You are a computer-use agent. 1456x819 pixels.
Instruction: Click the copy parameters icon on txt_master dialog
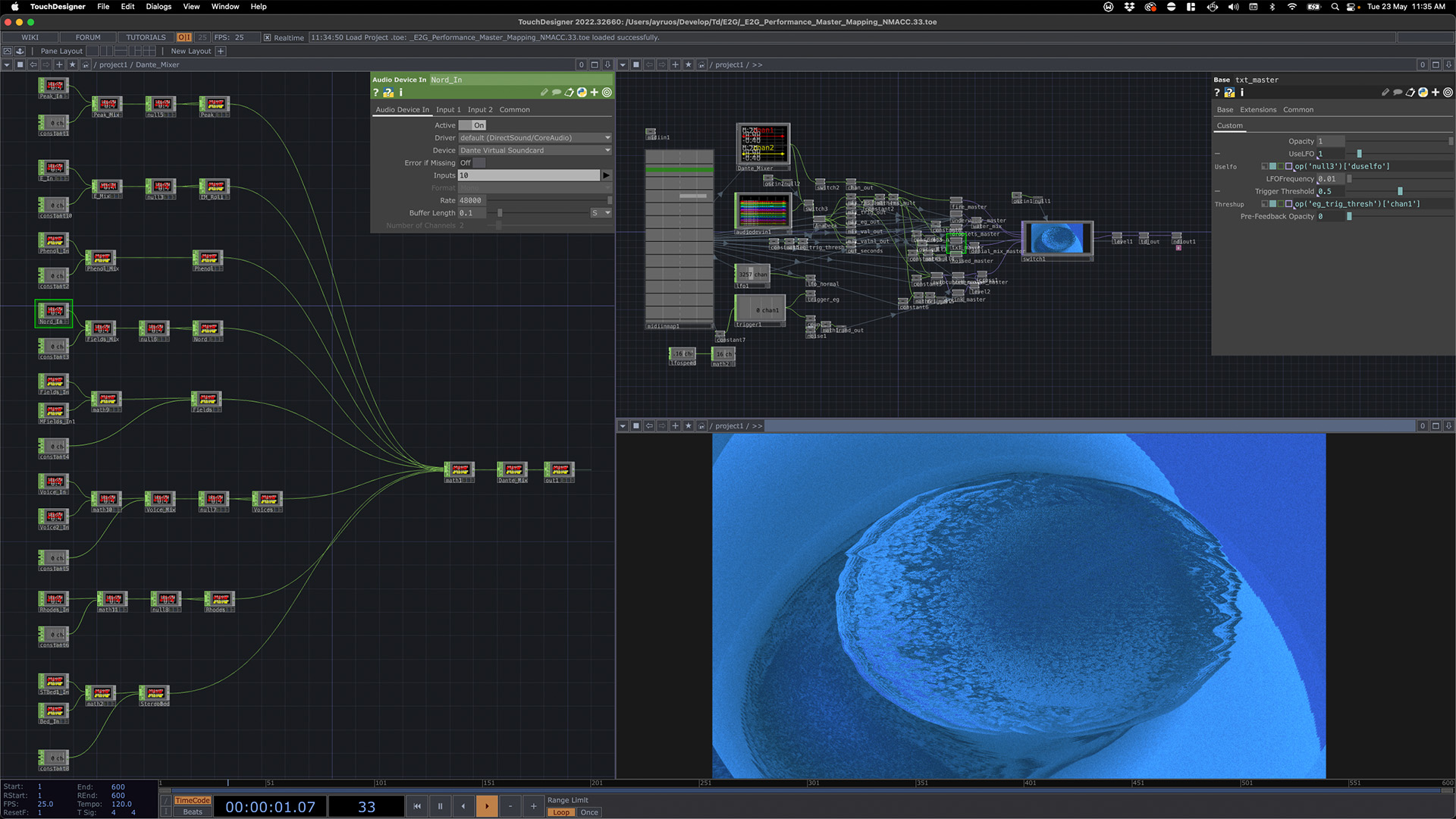1410,92
